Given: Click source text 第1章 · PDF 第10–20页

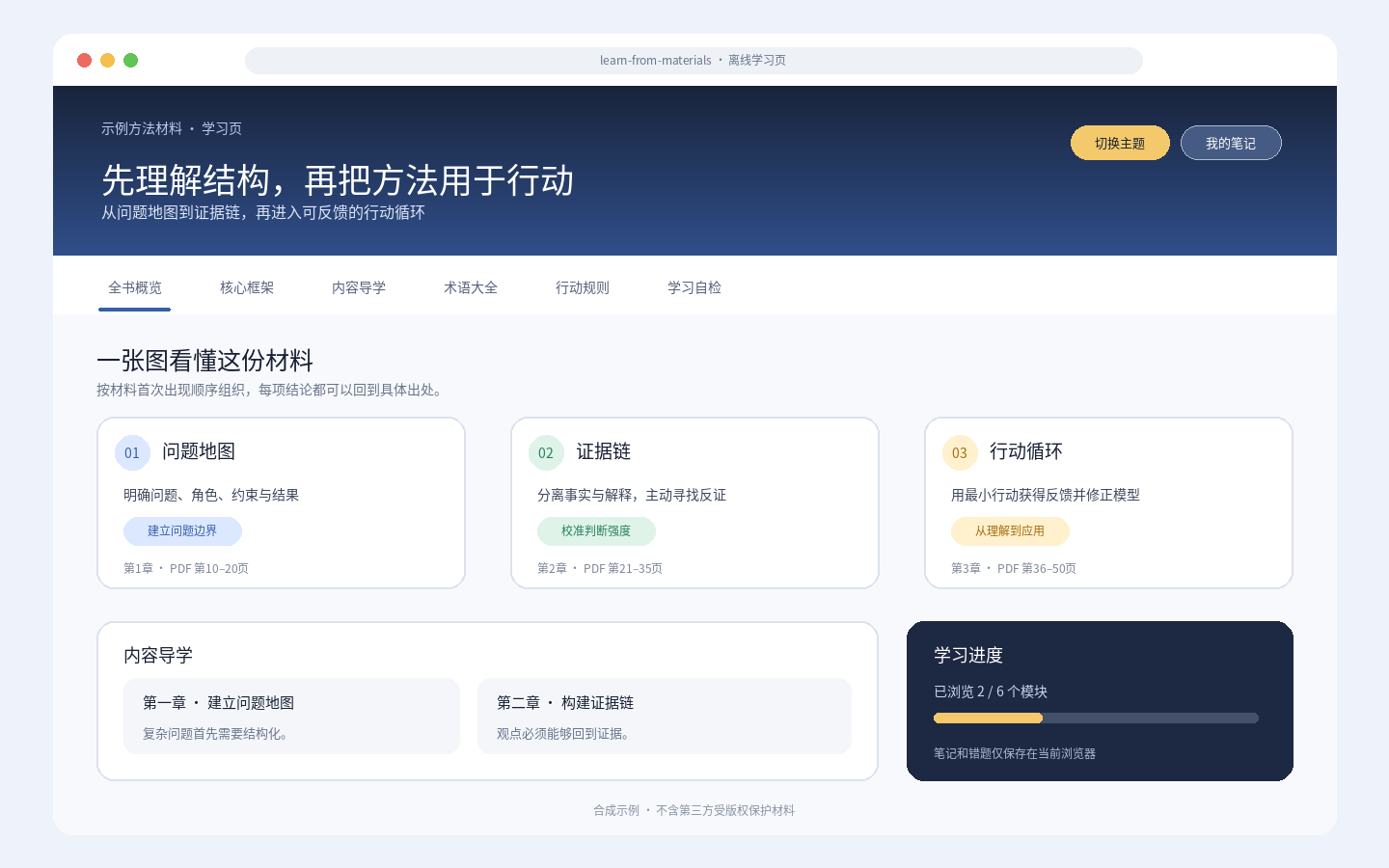Looking at the screenshot, I should 186,568.
